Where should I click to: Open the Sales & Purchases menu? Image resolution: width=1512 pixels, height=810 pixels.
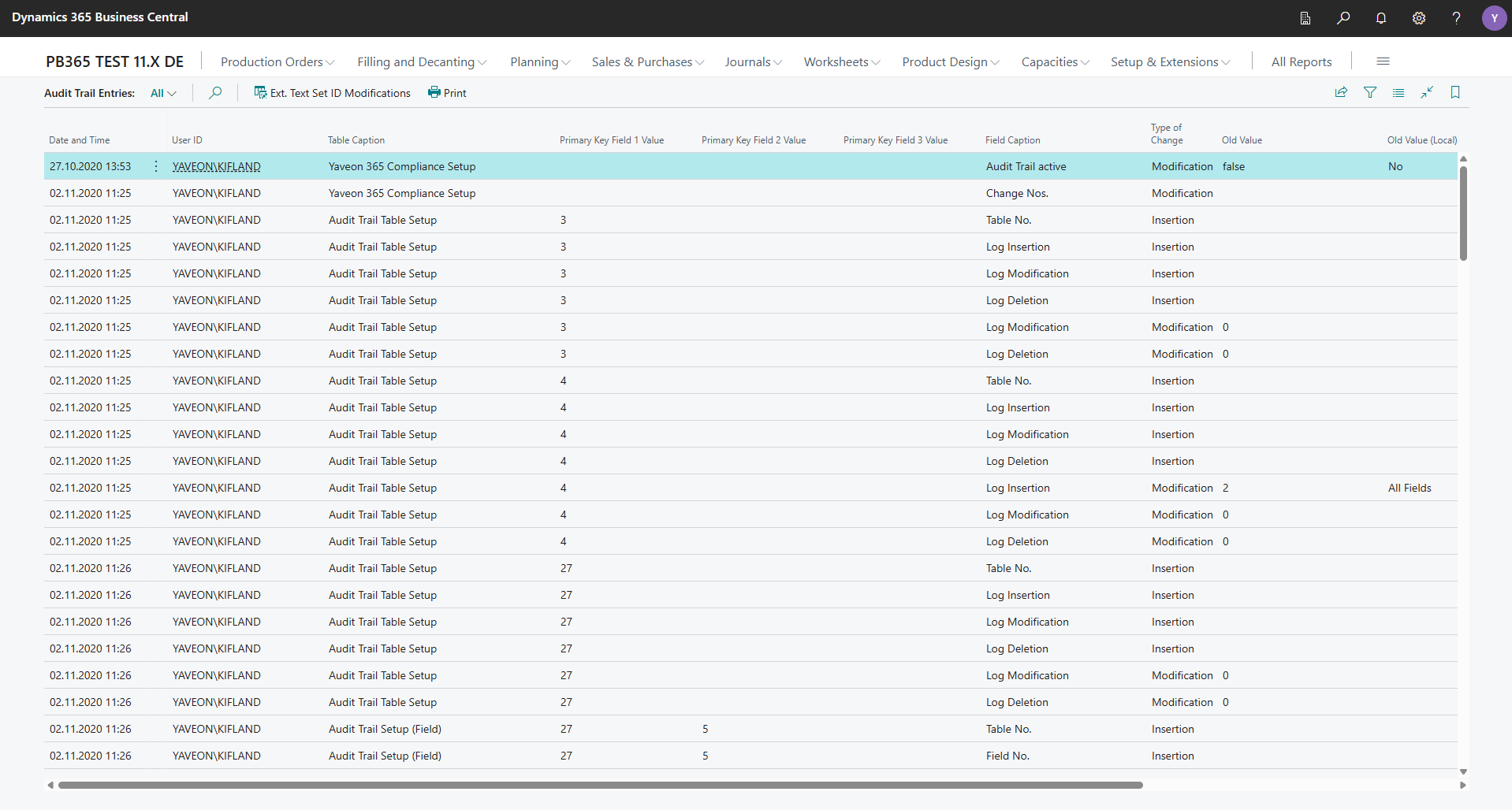pos(646,61)
